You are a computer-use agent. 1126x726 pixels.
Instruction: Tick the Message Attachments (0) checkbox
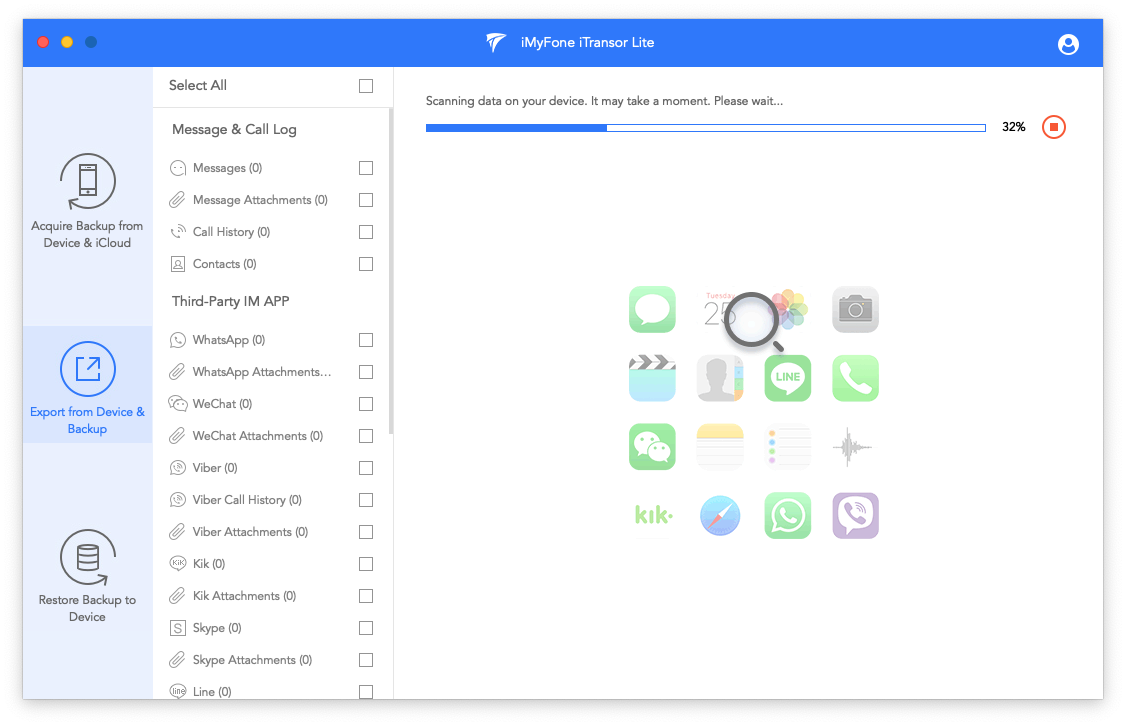(366, 200)
